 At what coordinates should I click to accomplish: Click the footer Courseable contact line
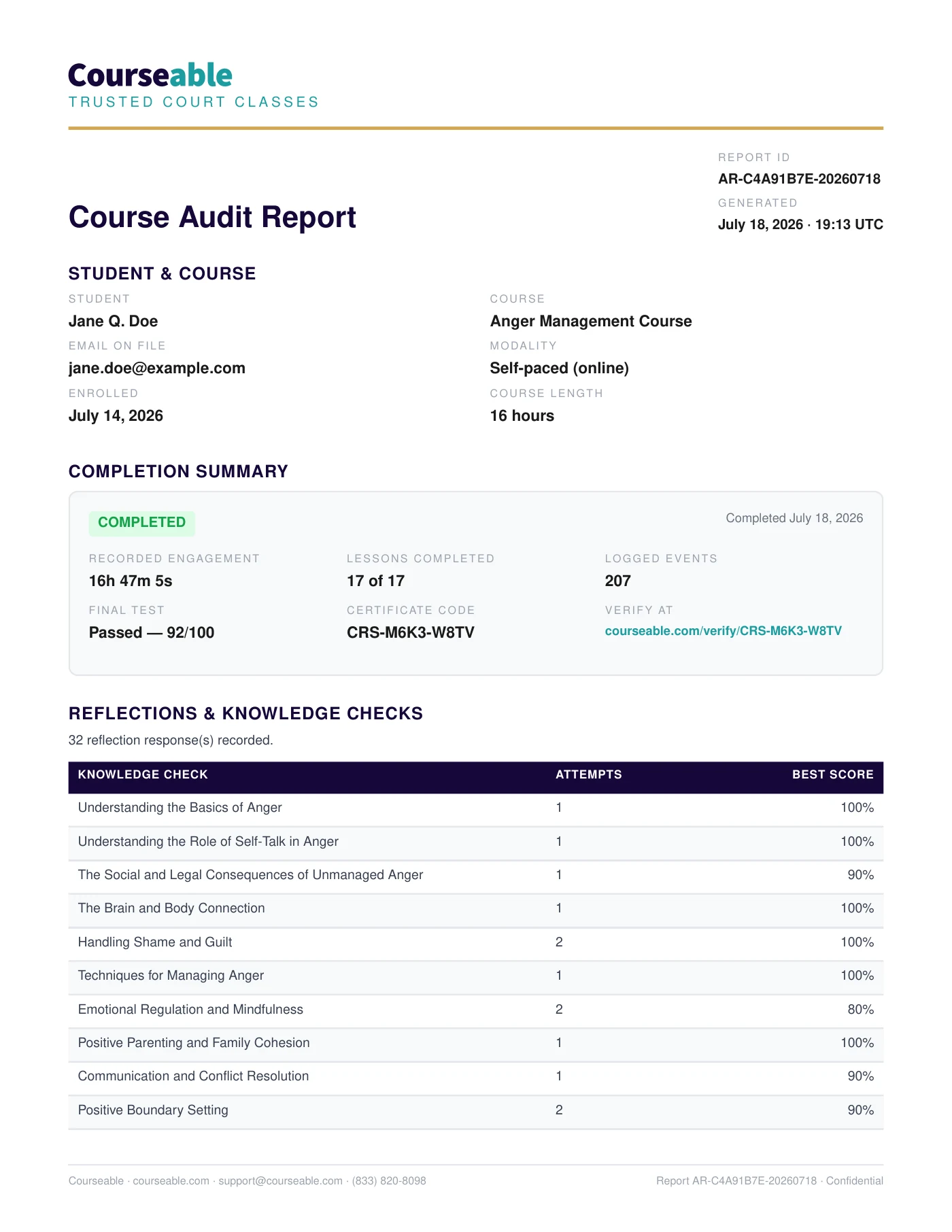tap(248, 1181)
